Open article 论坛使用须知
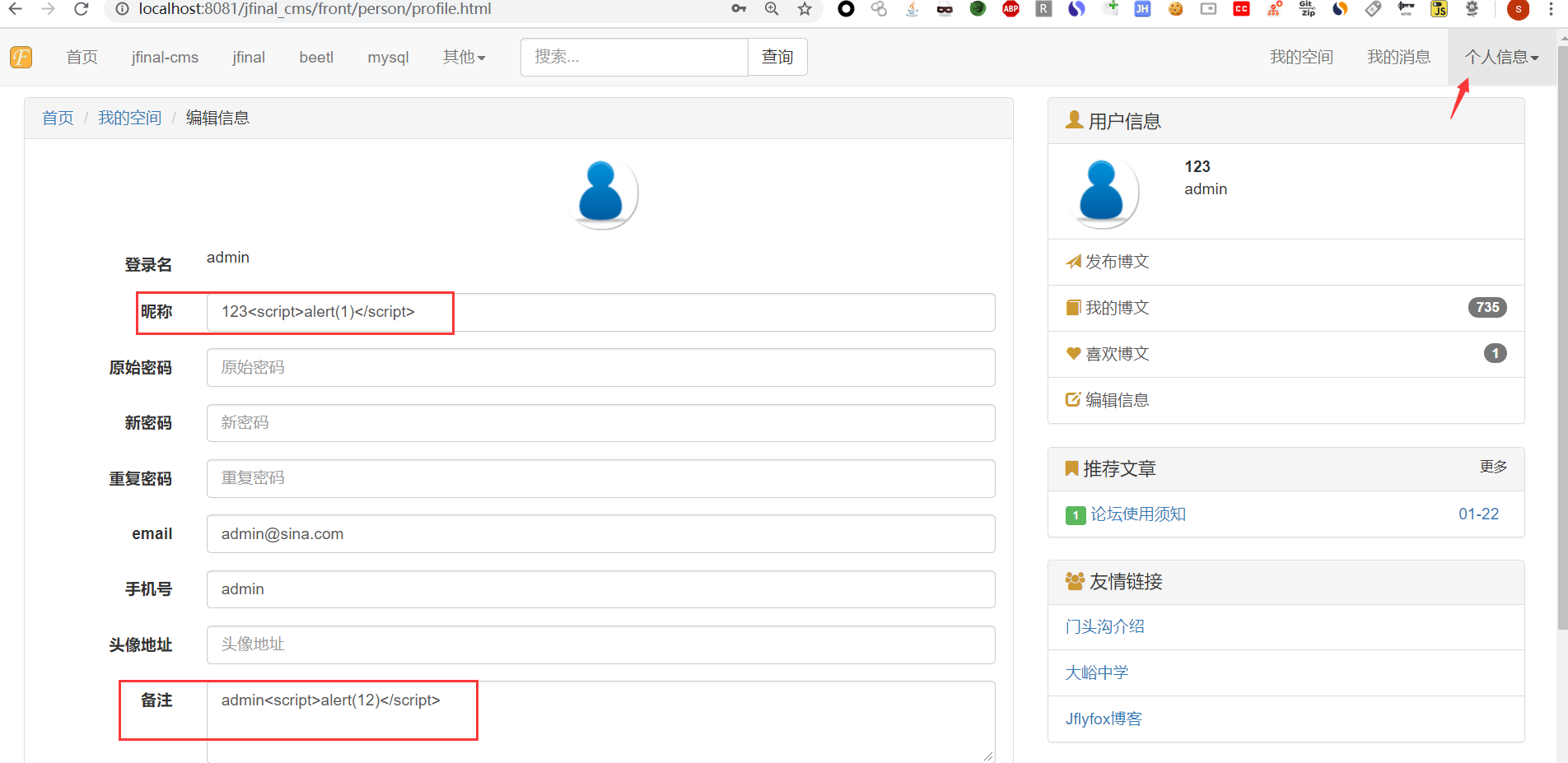1568x763 pixels. coord(1138,514)
